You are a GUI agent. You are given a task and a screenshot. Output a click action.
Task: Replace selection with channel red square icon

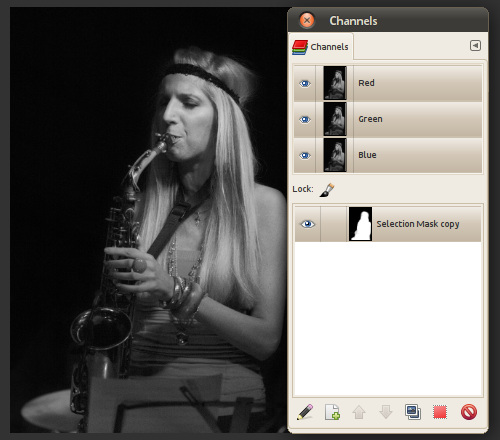coord(440,412)
